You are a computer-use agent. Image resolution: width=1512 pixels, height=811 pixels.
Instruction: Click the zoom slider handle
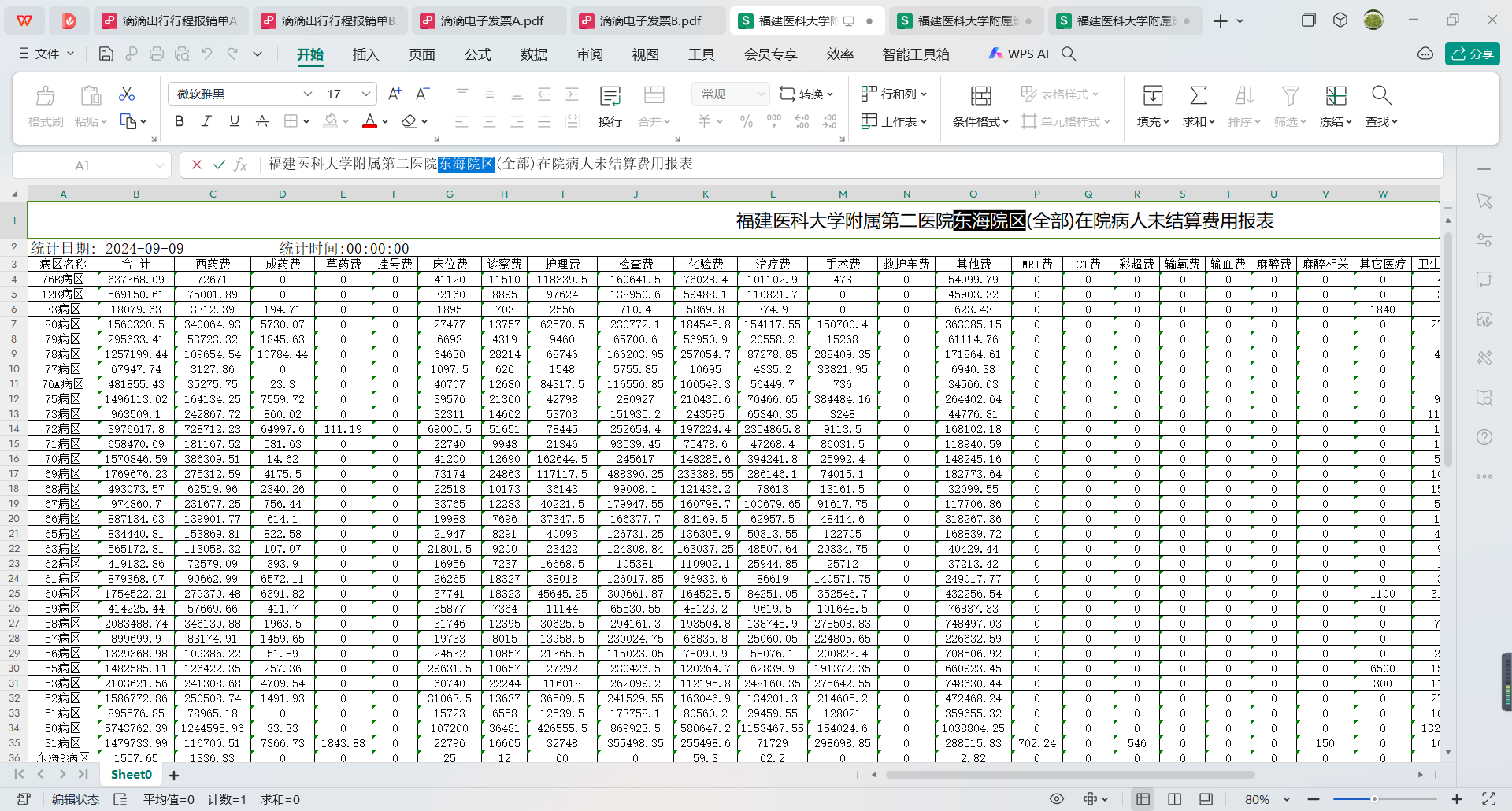click(x=1374, y=799)
